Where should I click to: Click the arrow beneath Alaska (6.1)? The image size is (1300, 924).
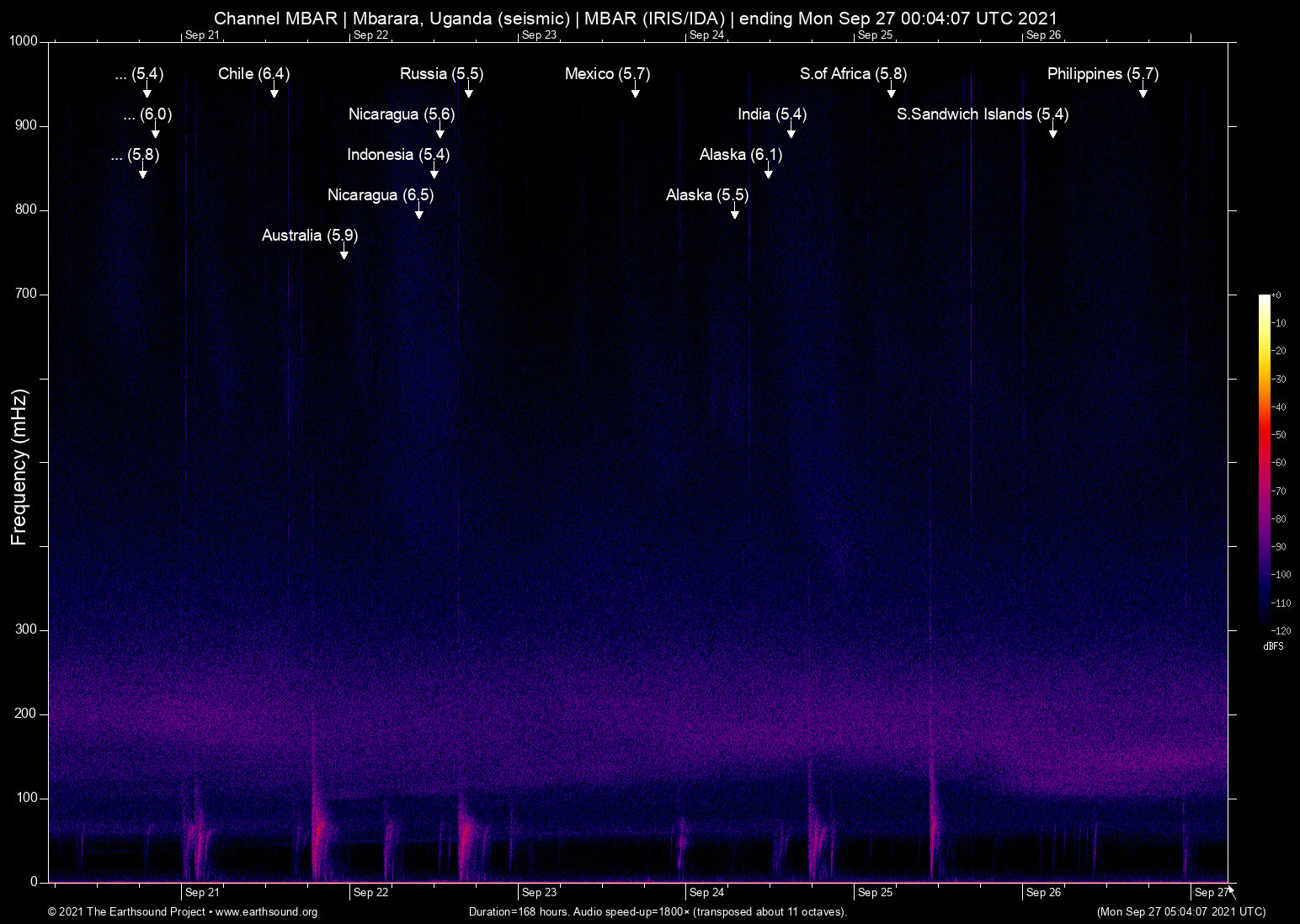768,173
